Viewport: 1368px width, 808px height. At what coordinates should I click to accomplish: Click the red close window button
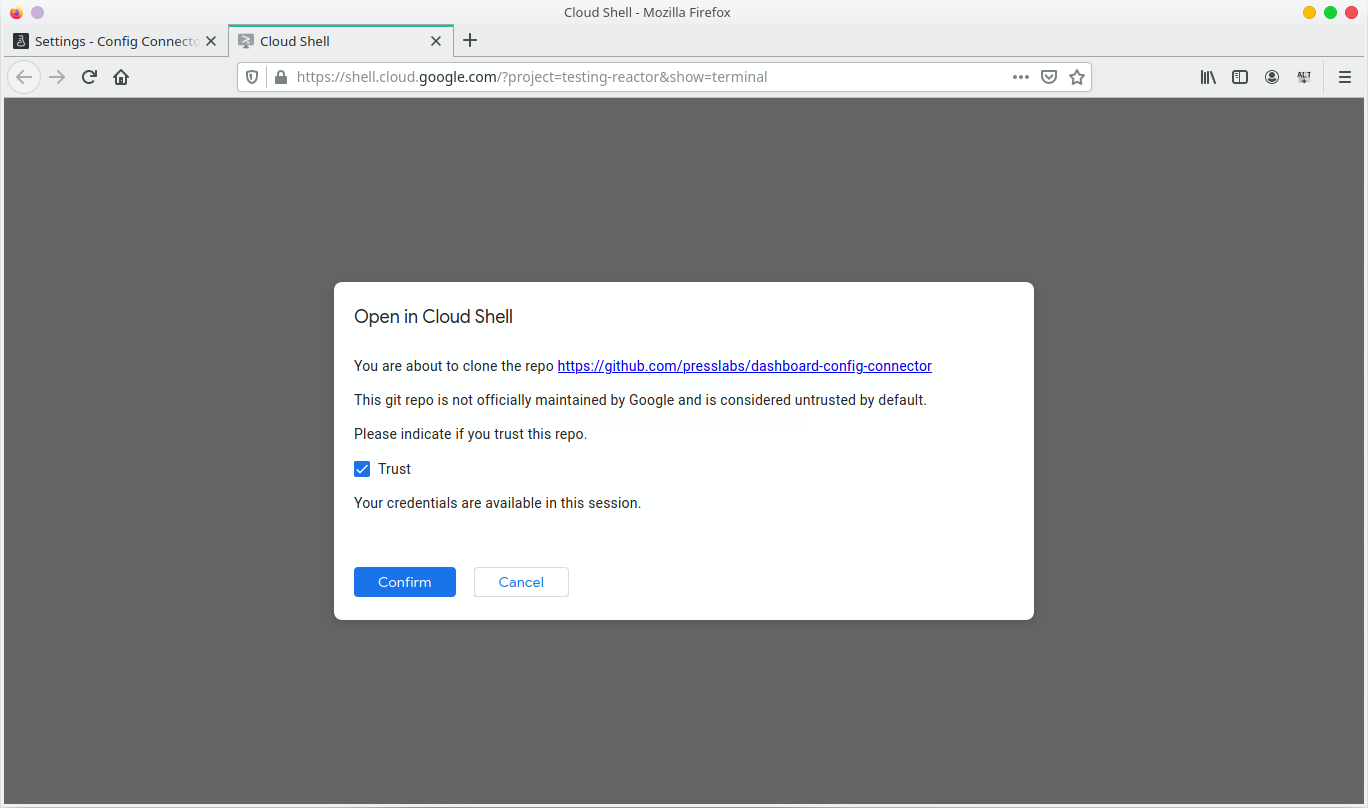1351,12
